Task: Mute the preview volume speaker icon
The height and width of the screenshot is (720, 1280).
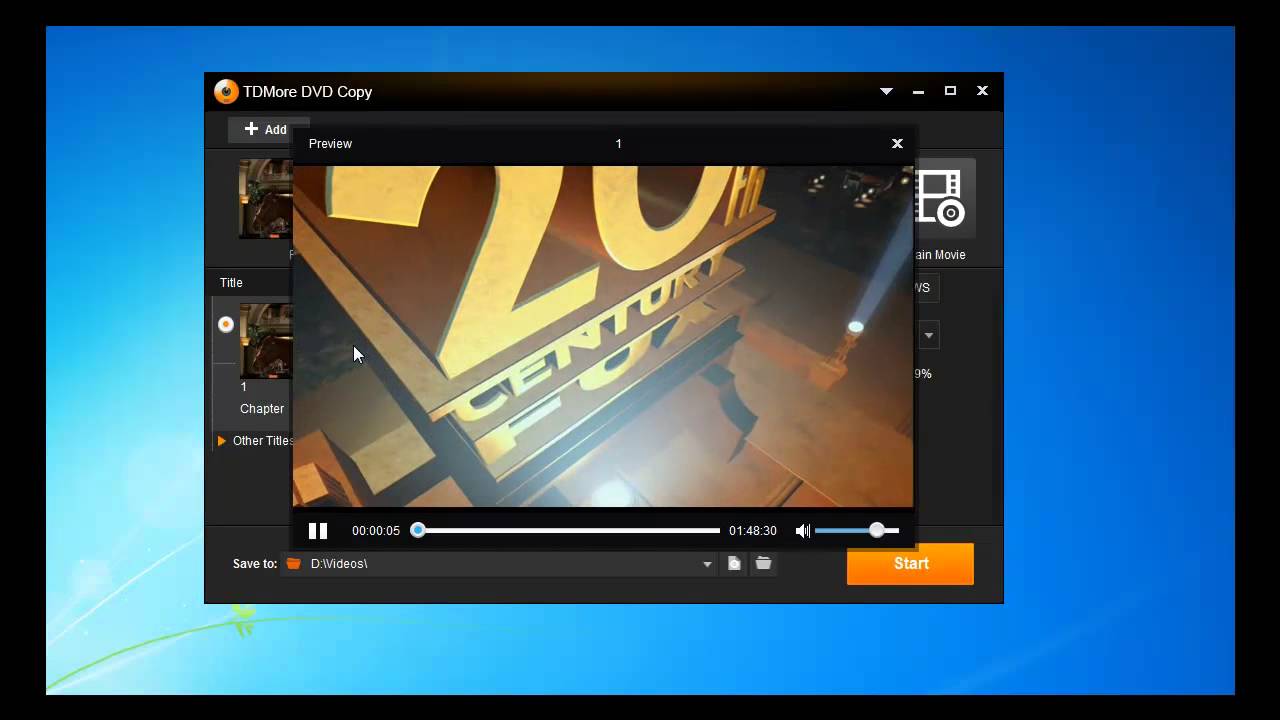Action: [x=803, y=531]
